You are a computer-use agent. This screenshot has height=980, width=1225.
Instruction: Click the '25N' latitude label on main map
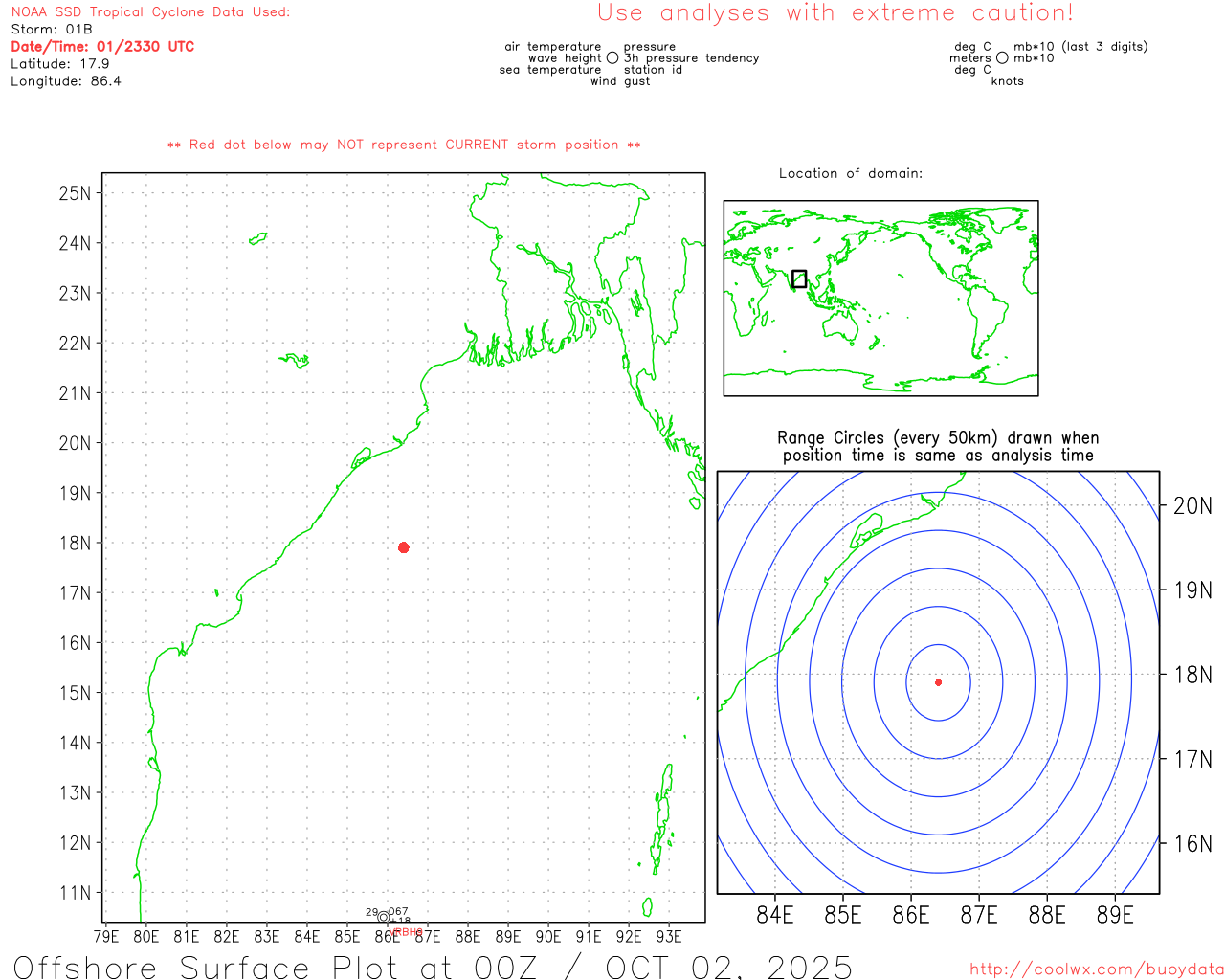pyautogui.click(x=75, y=193)
